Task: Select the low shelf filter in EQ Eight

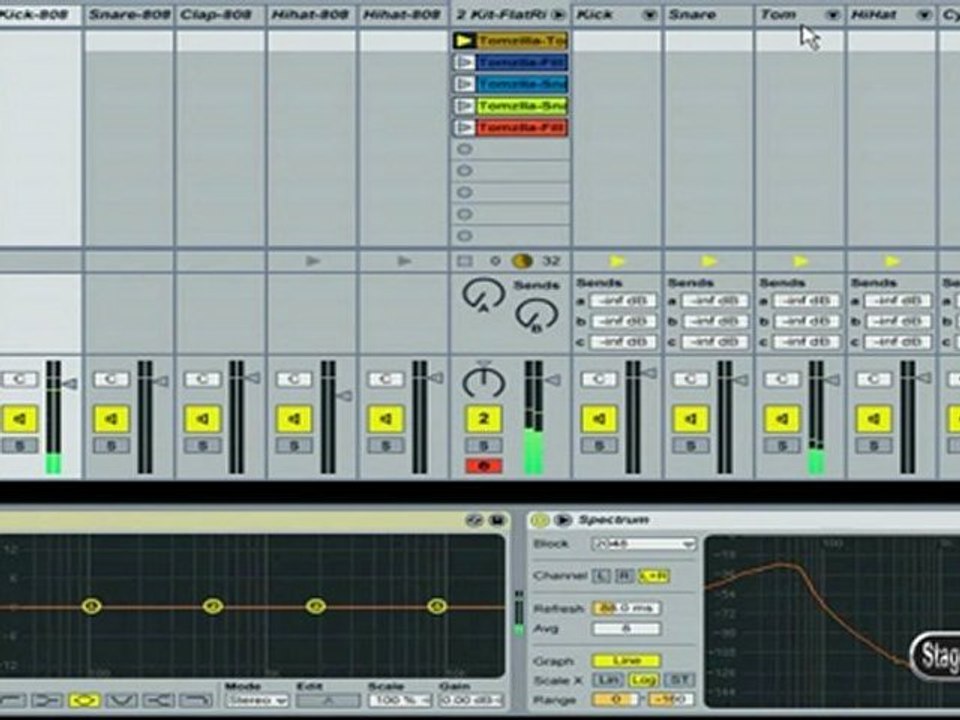Action: 47,699
